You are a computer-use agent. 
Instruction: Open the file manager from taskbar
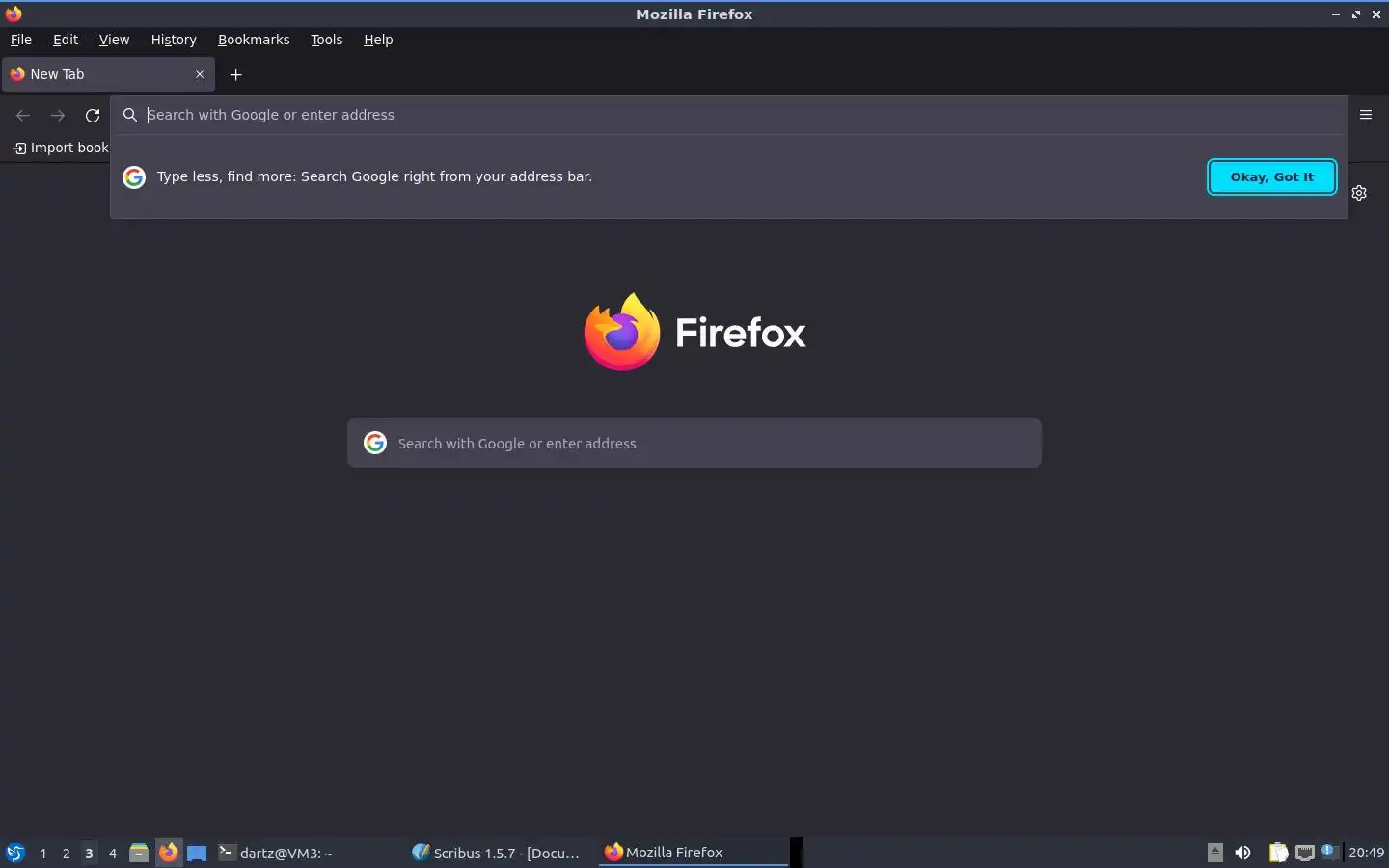(139, 853)
